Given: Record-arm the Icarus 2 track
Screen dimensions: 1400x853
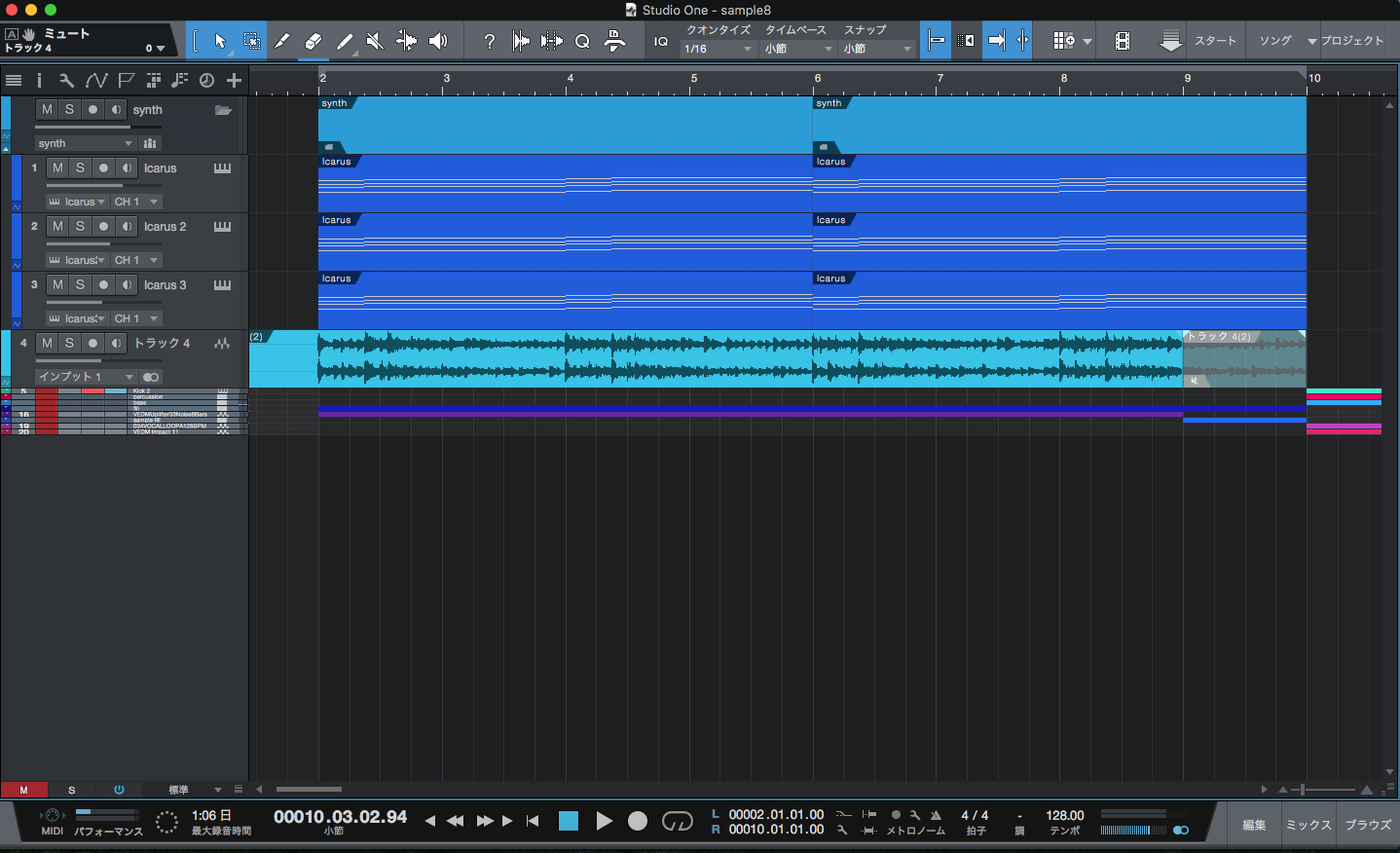Looking at the screenshot, I should (x=103, y=226).
